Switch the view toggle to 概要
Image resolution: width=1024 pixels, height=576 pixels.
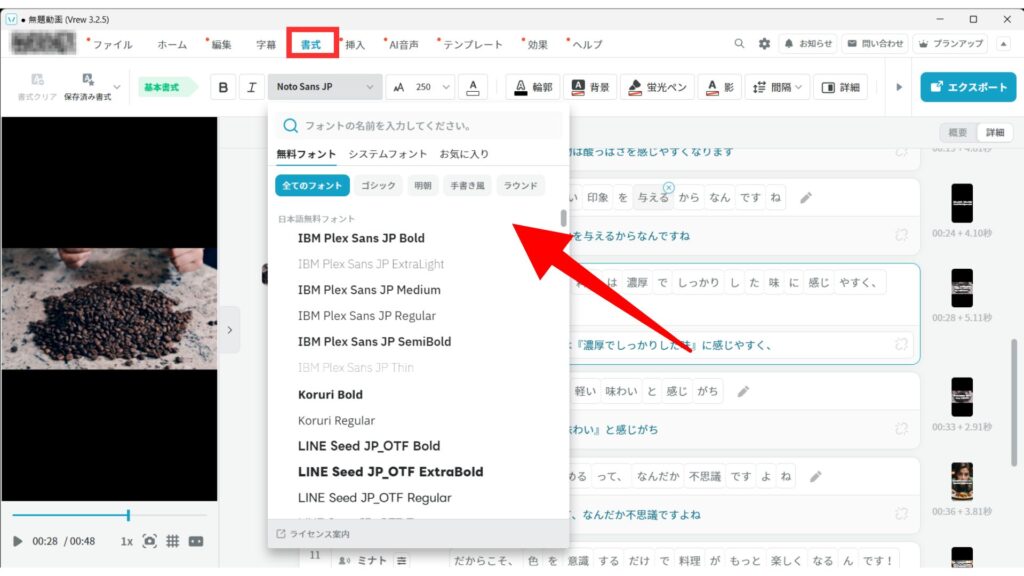pyautogui.click(x=957, y=133)
